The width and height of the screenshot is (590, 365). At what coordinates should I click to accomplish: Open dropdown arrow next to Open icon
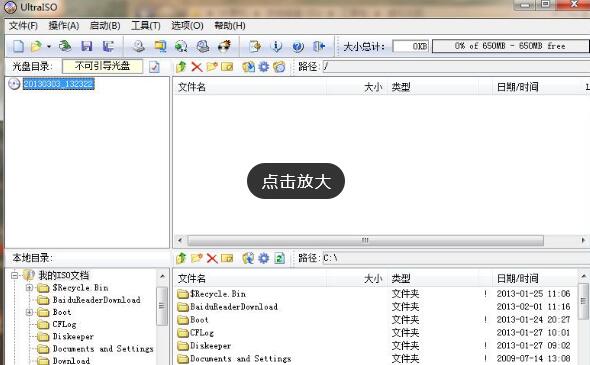point(49,46)
